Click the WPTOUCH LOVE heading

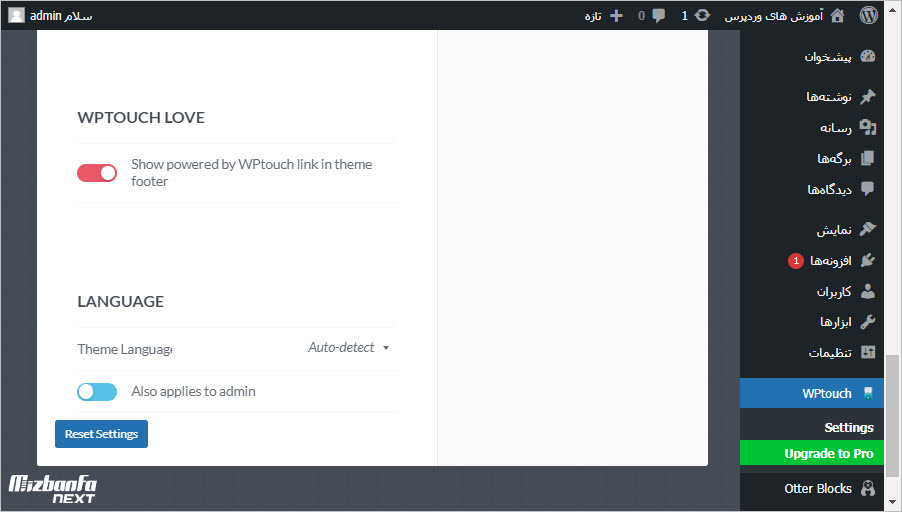(x=141, y=117)
